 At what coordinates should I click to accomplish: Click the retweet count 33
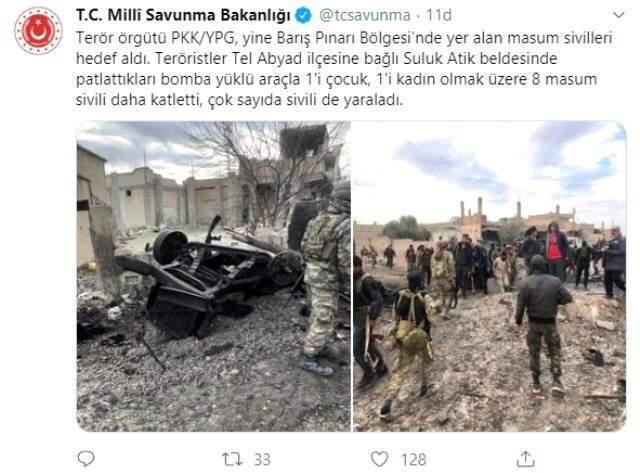coord(262,460)
